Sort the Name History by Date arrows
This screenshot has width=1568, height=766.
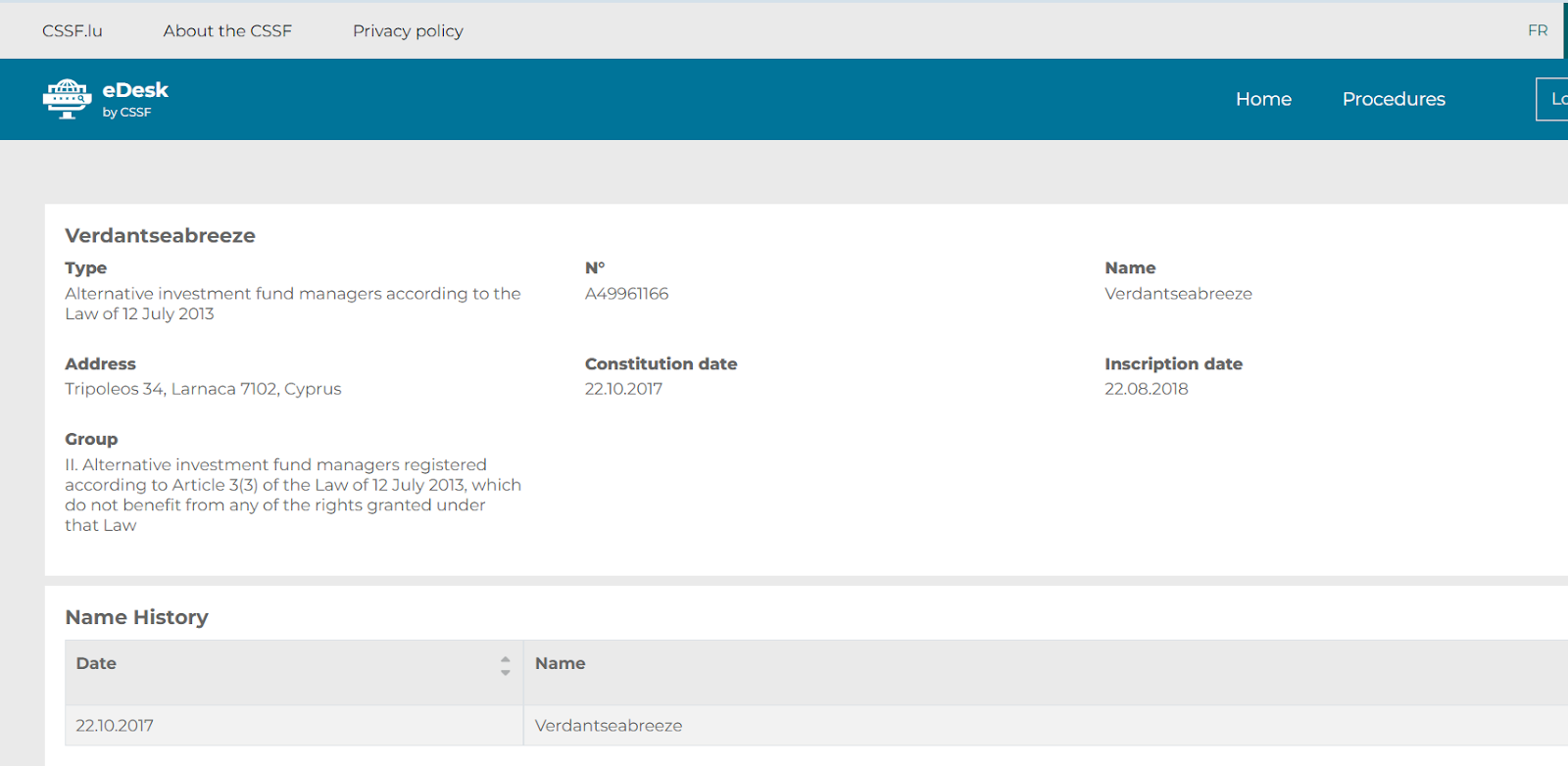pos(505,666)
